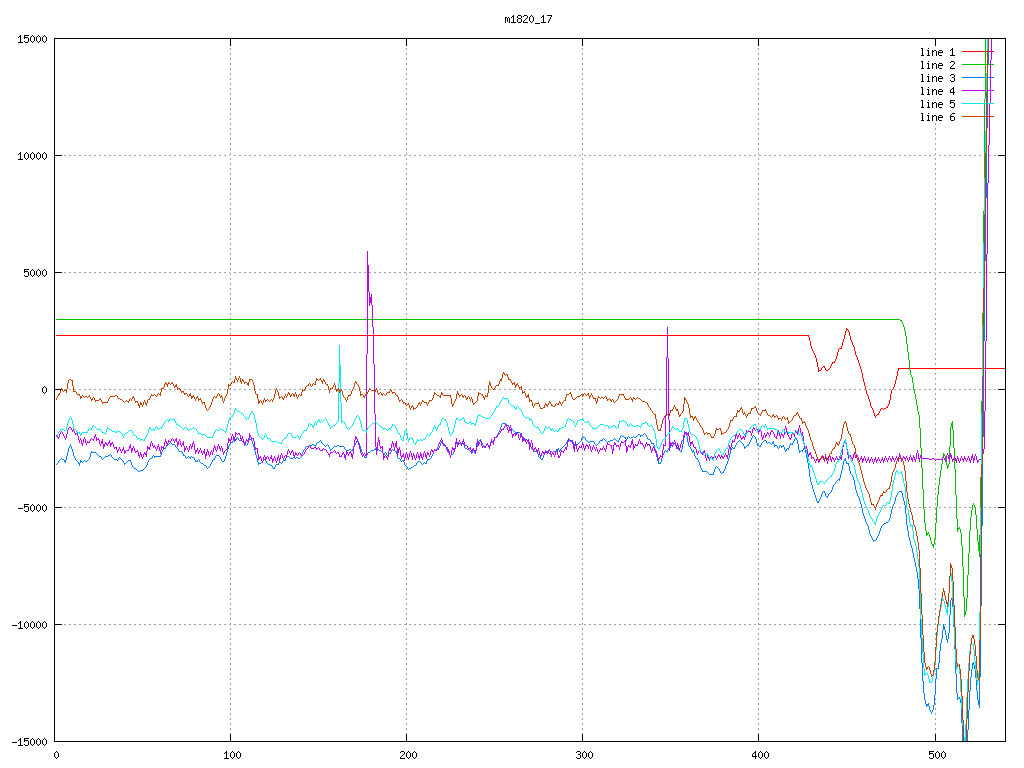Select the "line 4" legend label
The width and height of the screenshot is (1024, 768).
(937, 91)
